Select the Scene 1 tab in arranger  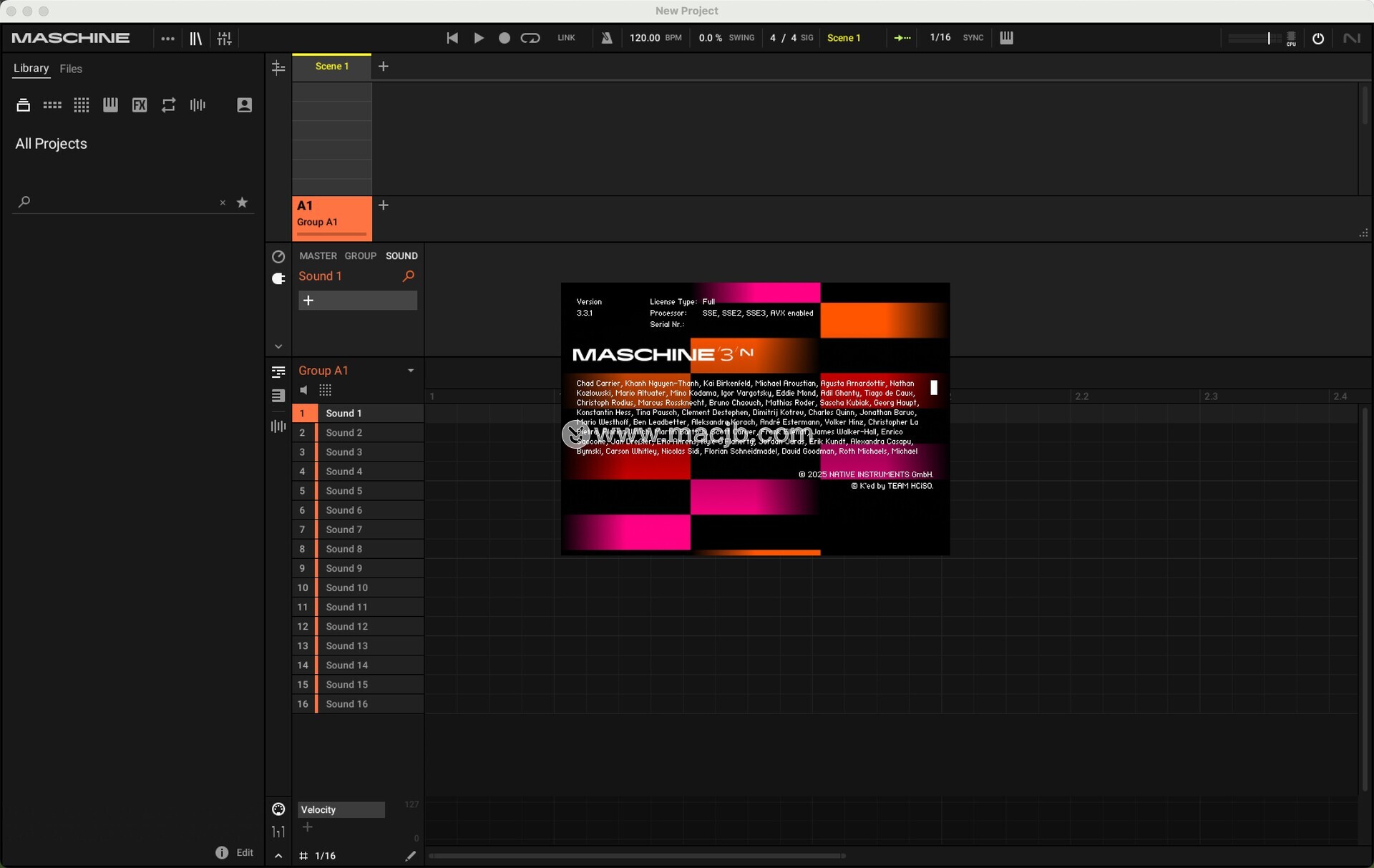[332, 66]
